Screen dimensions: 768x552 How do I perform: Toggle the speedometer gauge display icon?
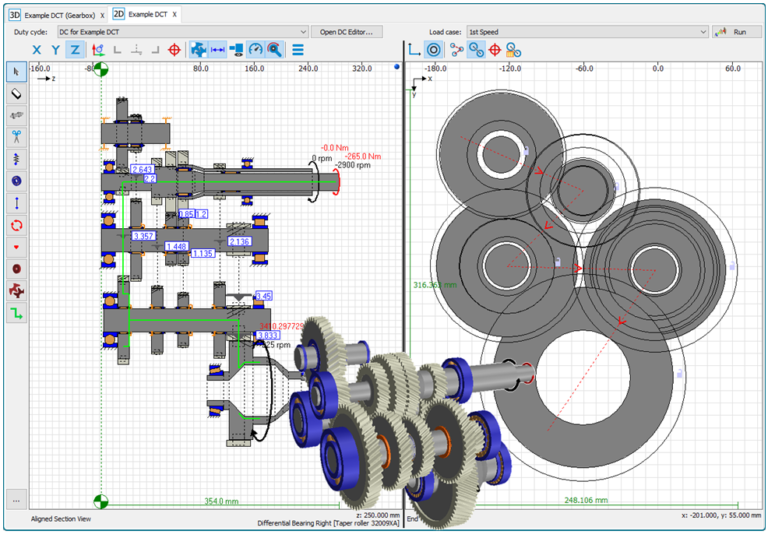(255, 49)
